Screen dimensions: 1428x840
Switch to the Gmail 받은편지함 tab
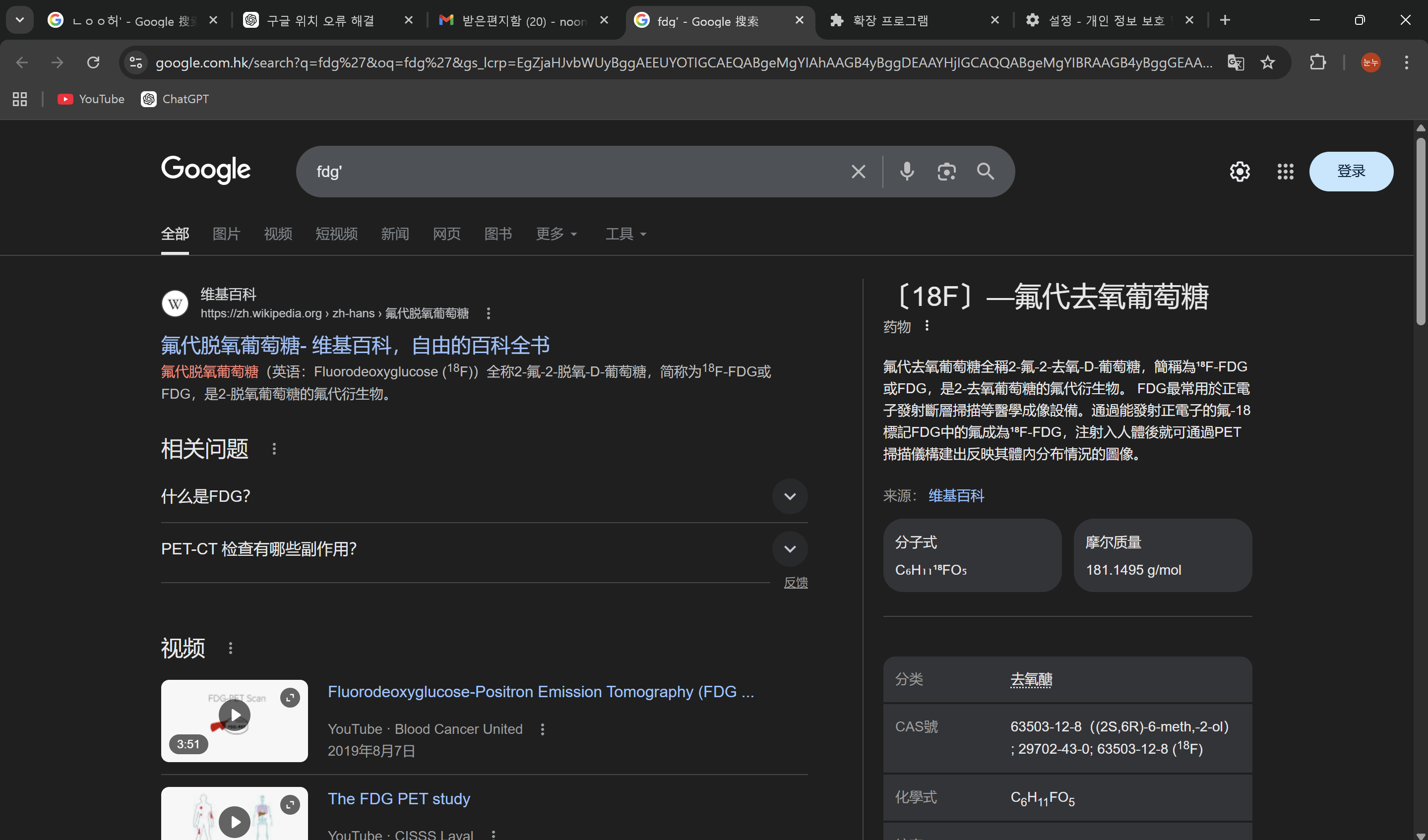pyautogui.click(x=523, y=20)
